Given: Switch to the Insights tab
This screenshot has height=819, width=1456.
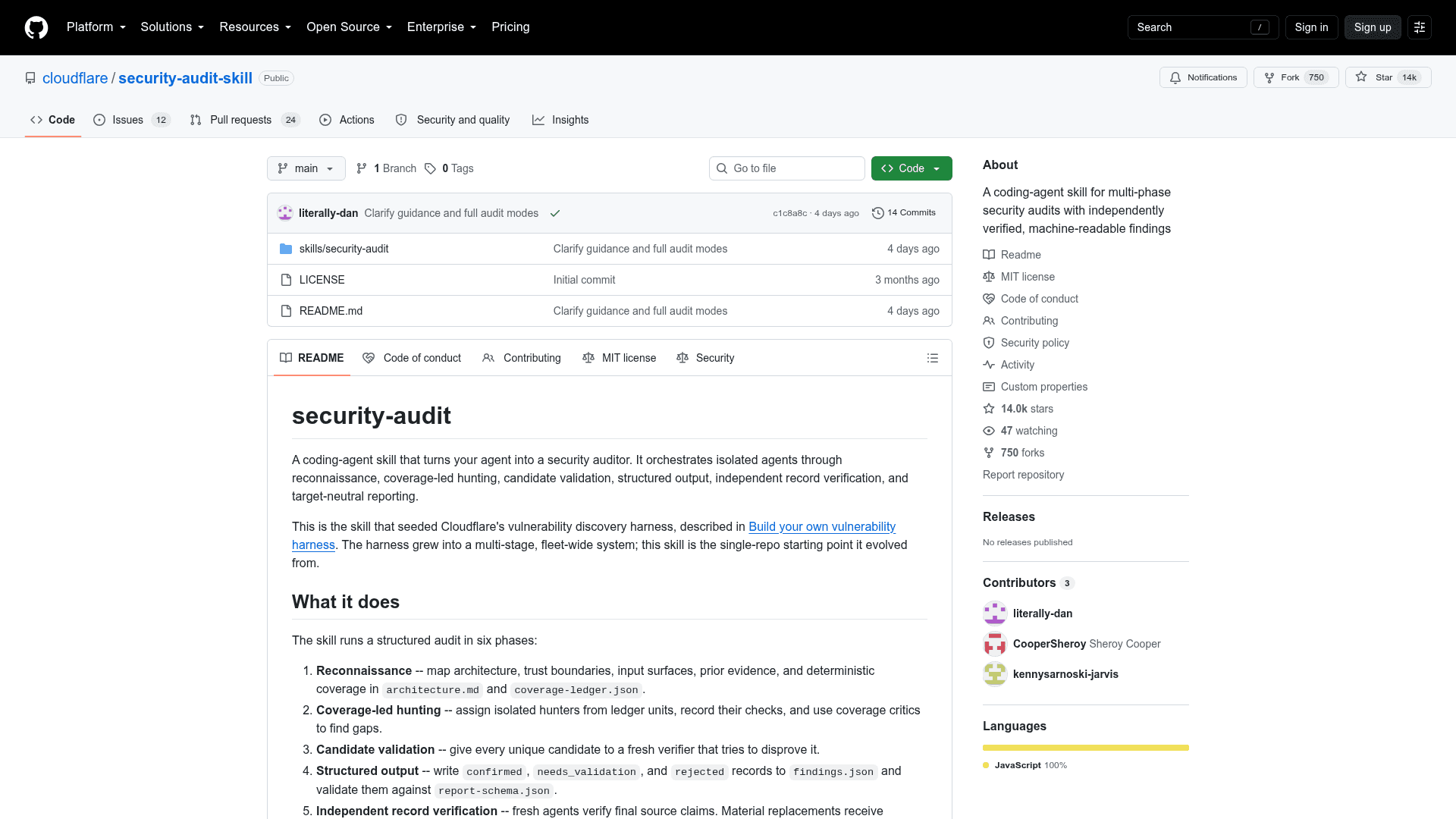Looking at the screenshot, I should click(560, 120).
